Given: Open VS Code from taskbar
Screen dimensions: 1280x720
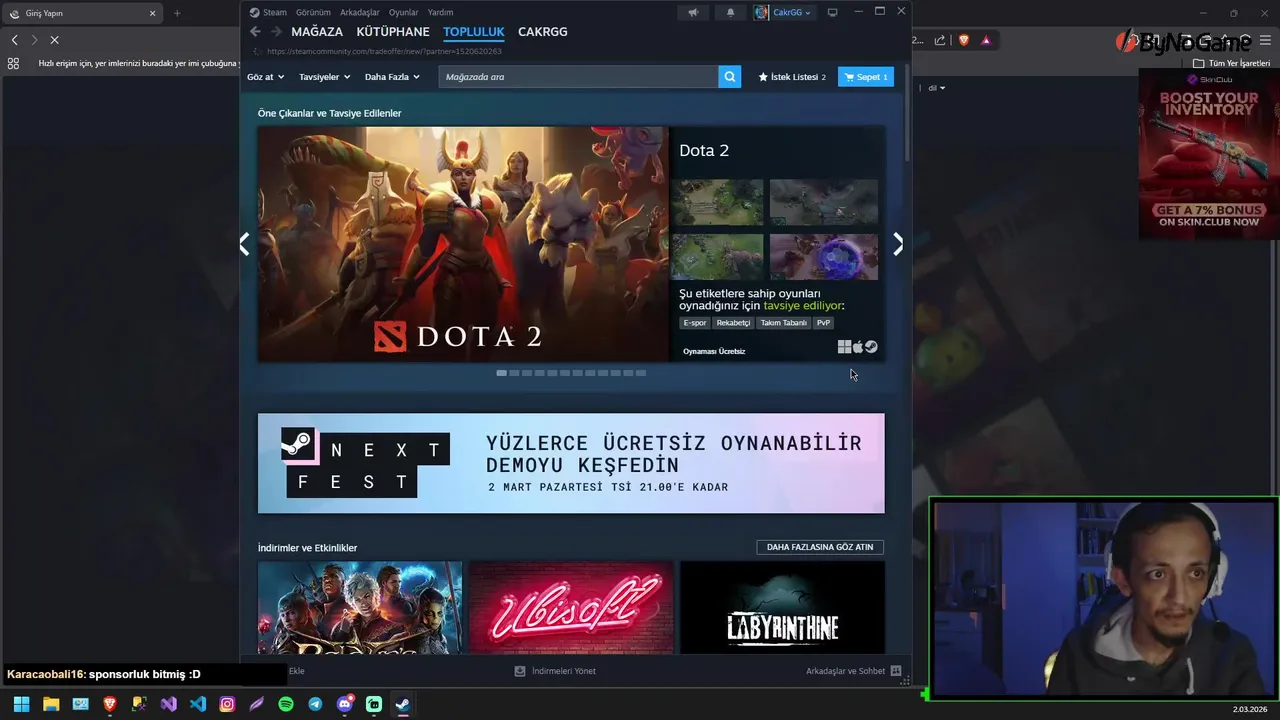Looking at the screenshot, I should click(198, 704).
